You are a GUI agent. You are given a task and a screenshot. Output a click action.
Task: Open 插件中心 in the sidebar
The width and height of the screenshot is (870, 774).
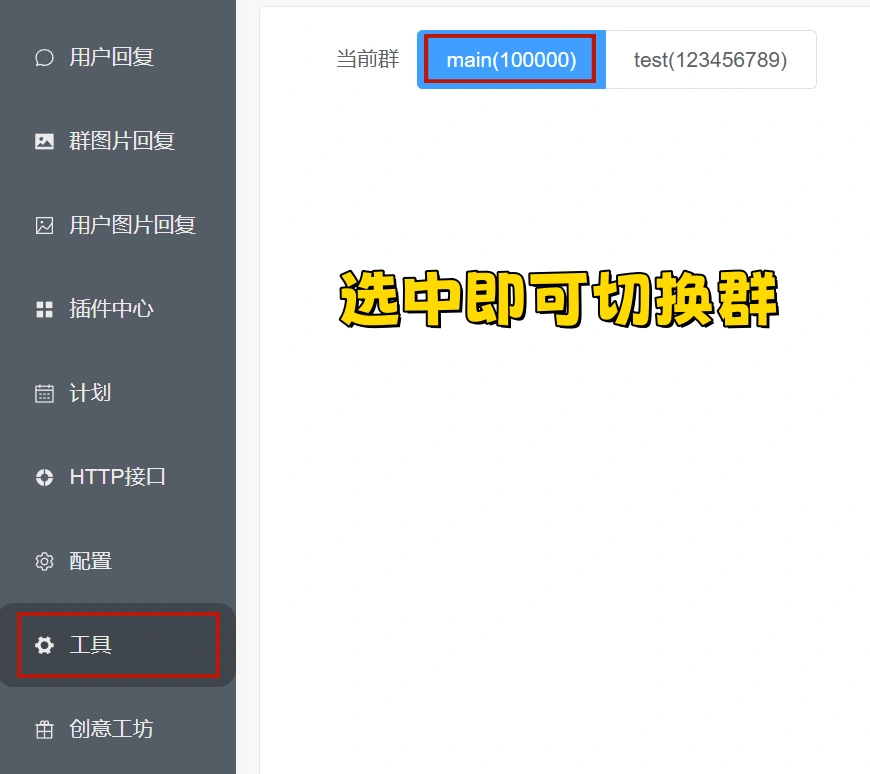[118, 310]
